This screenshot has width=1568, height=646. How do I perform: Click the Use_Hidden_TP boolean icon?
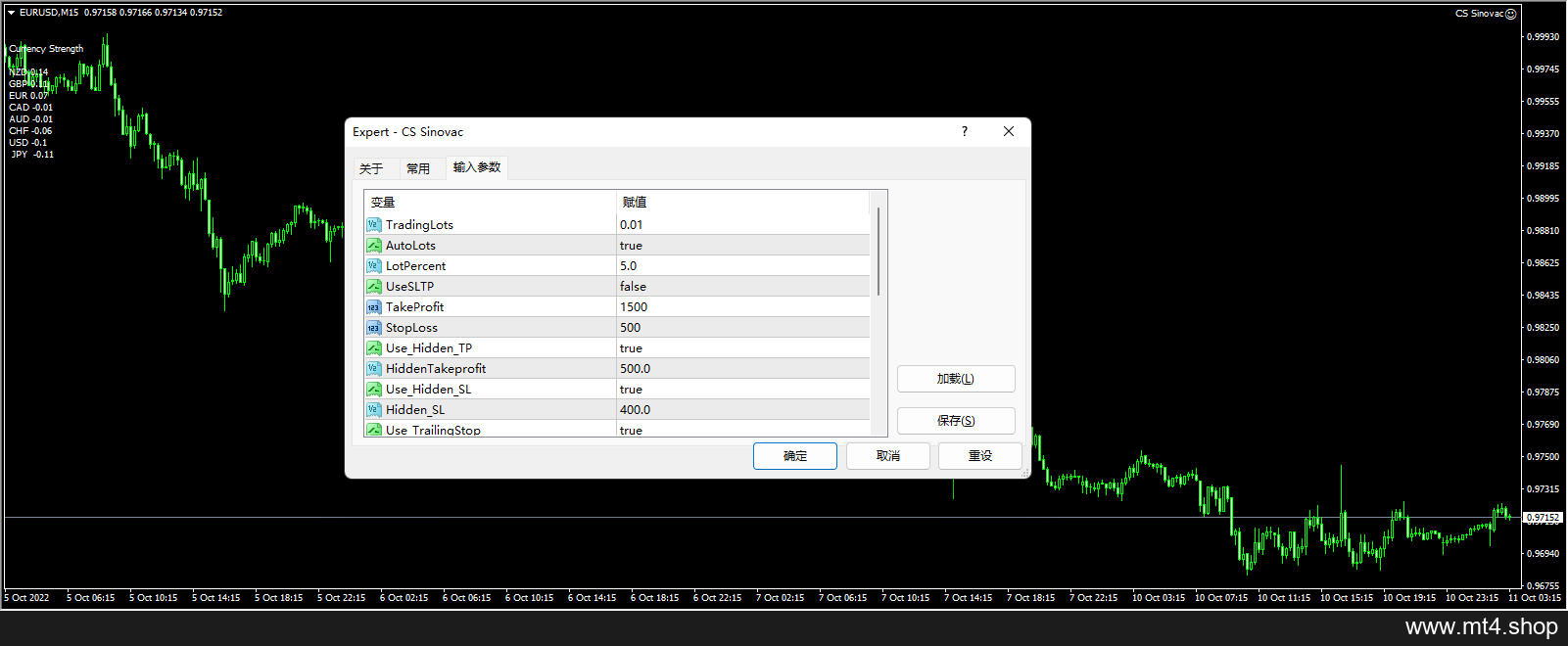(373, 348)
